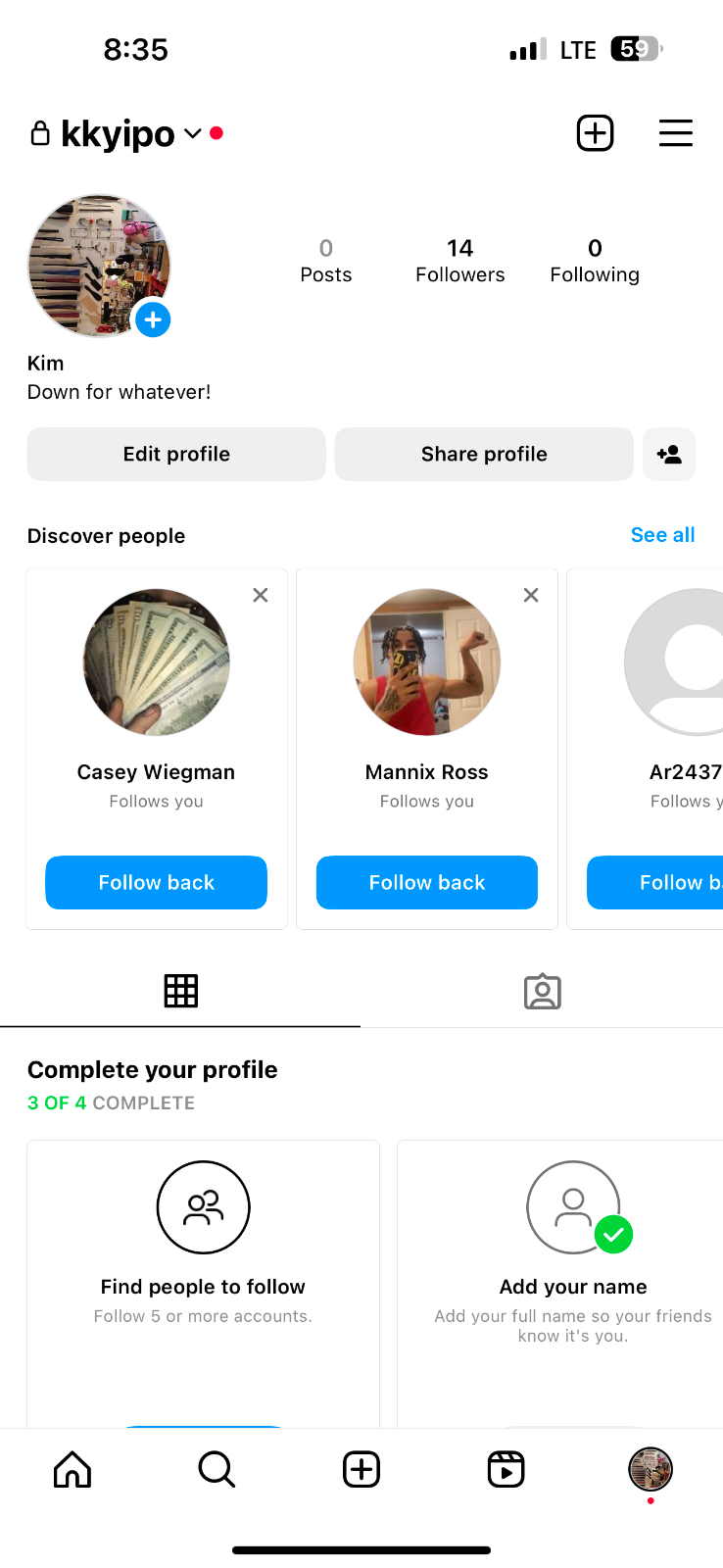
Task: Click the Share profile button
Action: pos(484,454)
